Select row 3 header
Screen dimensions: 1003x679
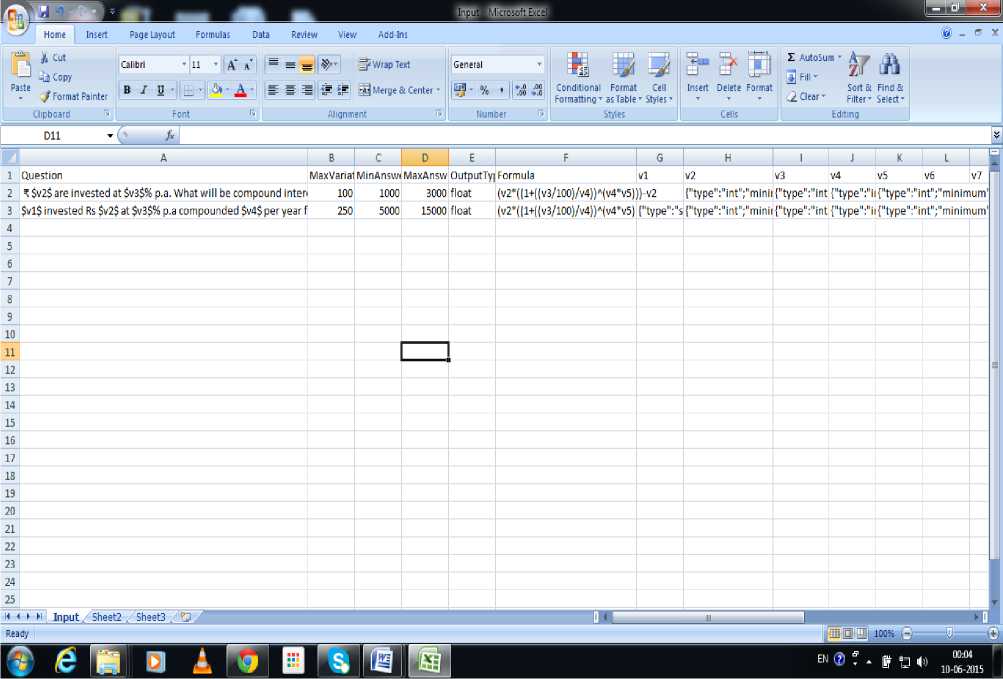coord(10,211)
